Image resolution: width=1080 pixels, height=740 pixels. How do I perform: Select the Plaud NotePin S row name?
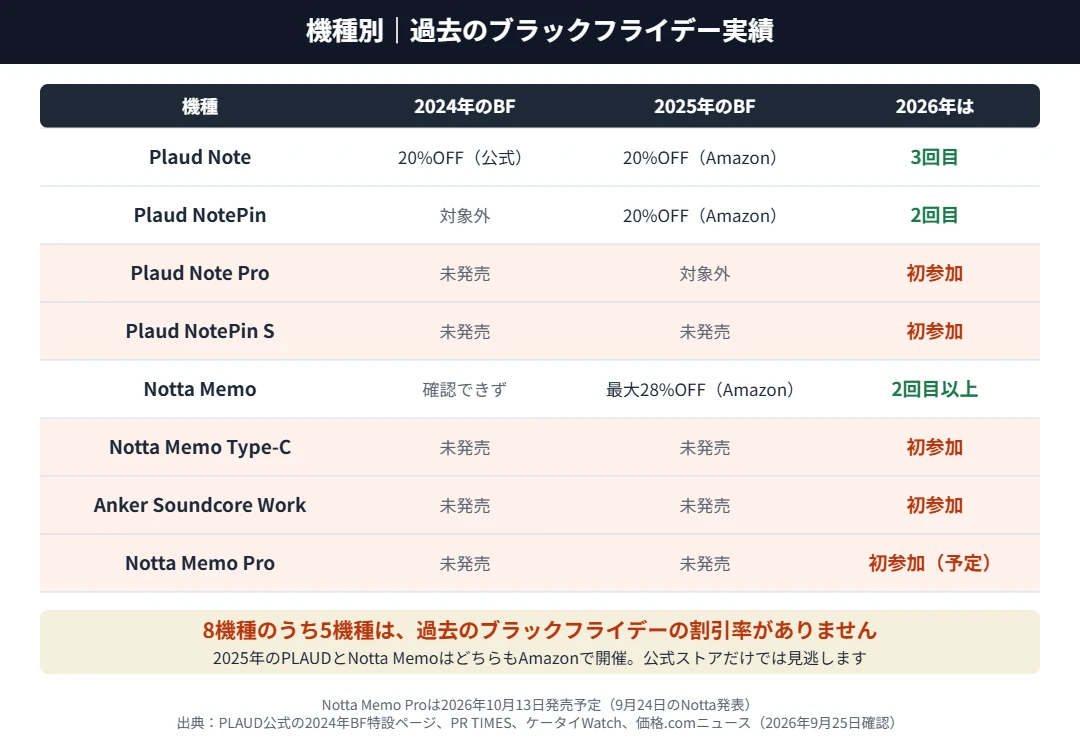[200, 331]
